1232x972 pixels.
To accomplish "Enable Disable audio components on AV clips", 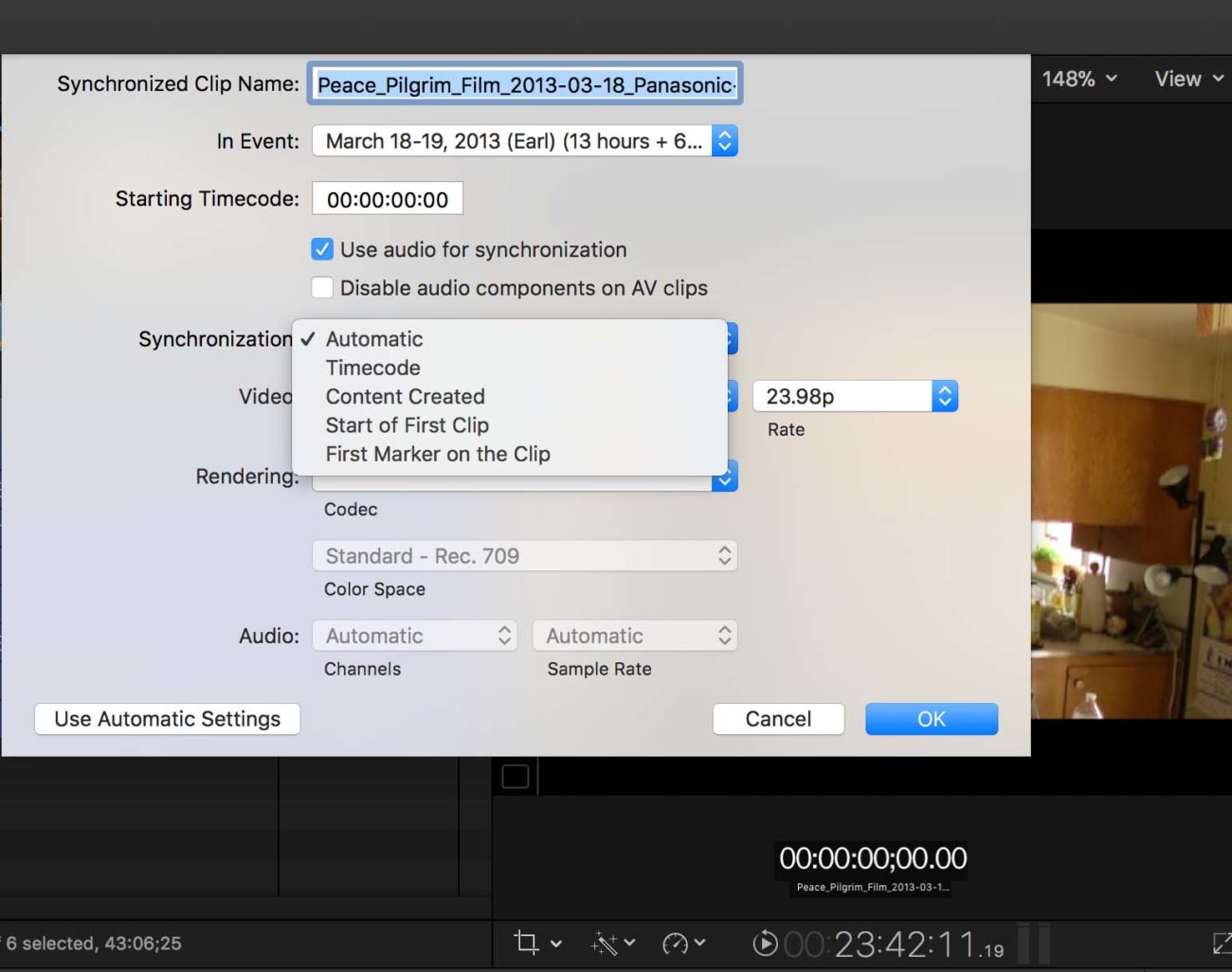I will 322,287.
